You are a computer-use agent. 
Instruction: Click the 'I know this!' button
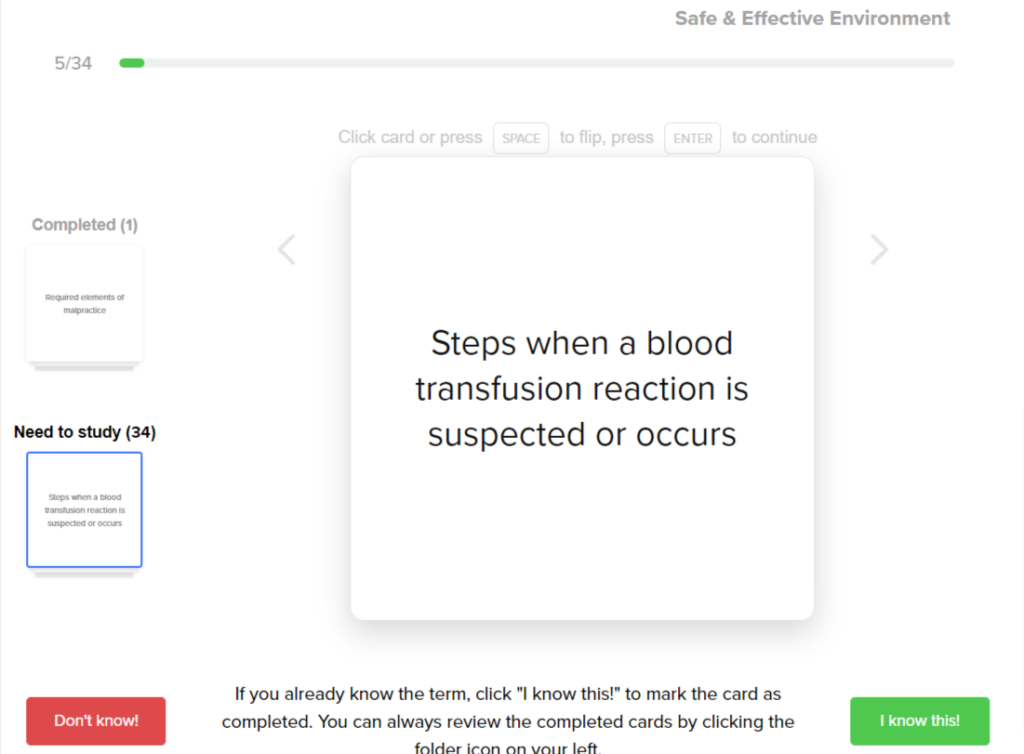[x=919, y=720]
